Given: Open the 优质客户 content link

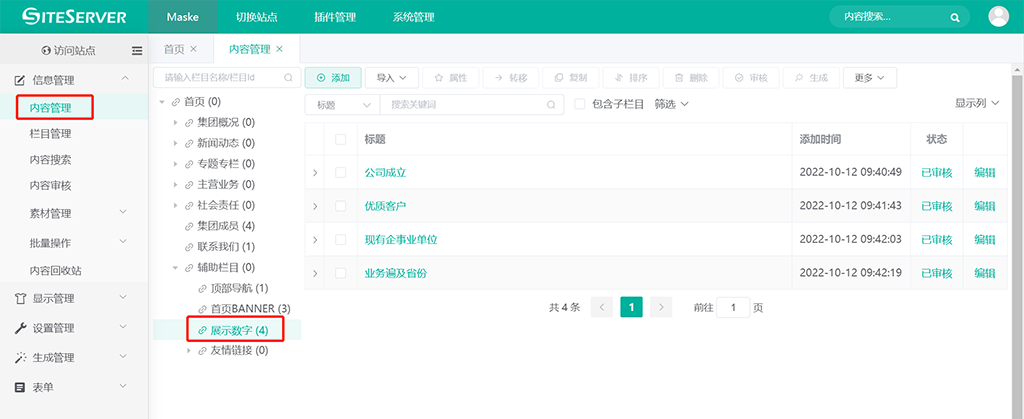Looking at the screenshot, I should (385, 206).
